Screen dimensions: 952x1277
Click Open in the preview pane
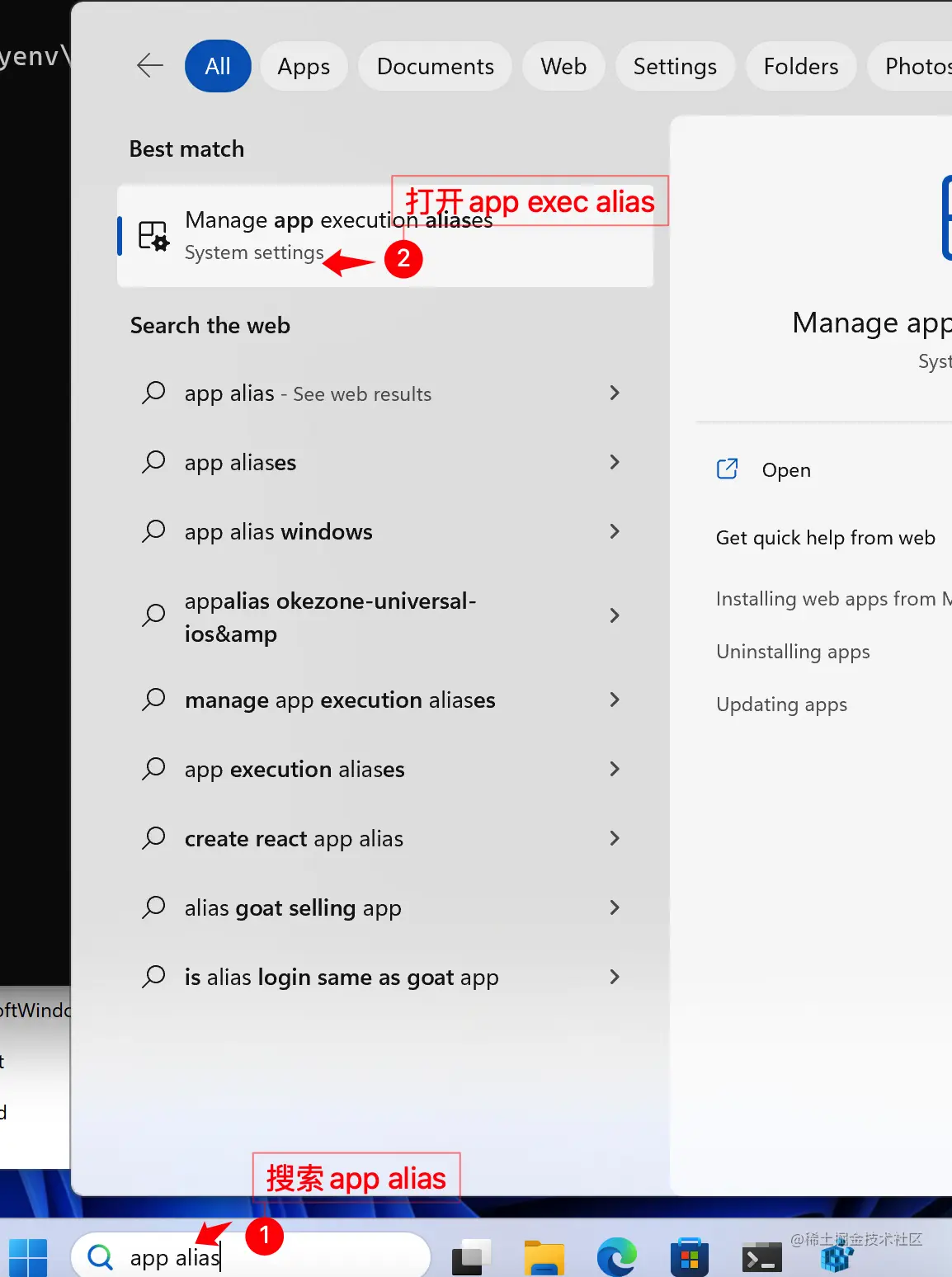(786, 470)
